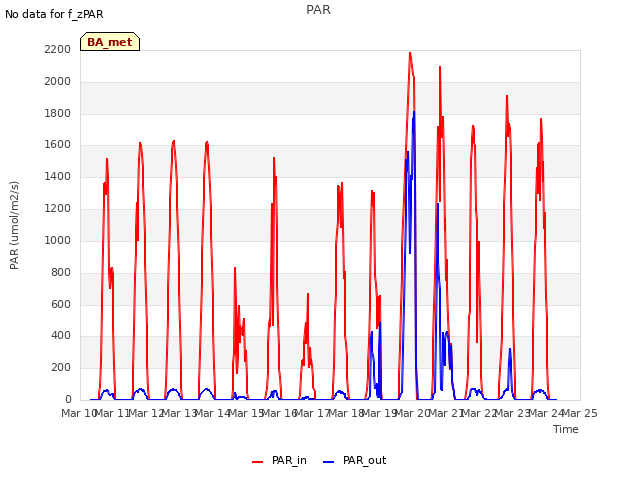Click the 'No data for f_zPAR' message
The height and width of the screenshot is (480, 640).
54,14
